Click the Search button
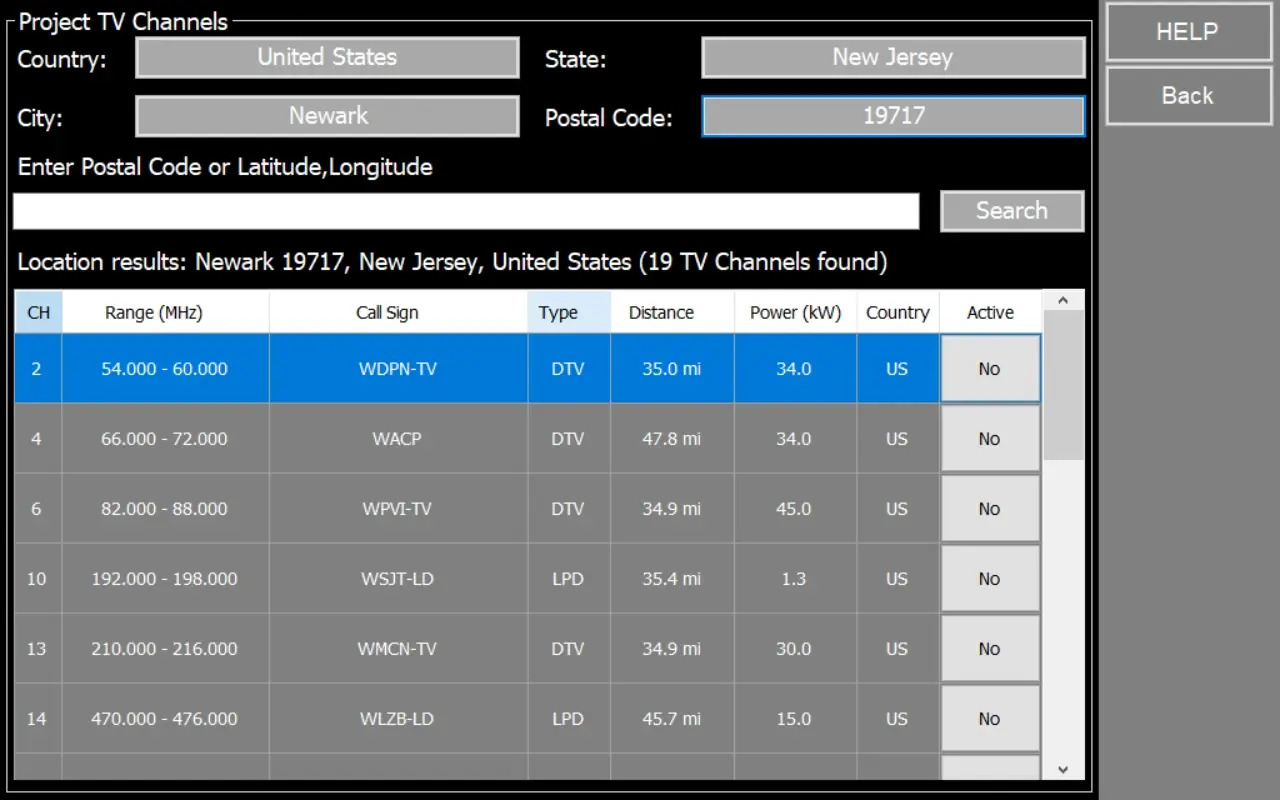 1011,211
